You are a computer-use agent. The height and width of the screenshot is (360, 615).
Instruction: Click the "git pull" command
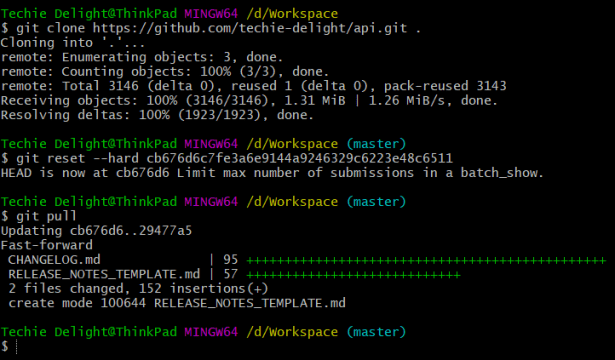[46, 216]
